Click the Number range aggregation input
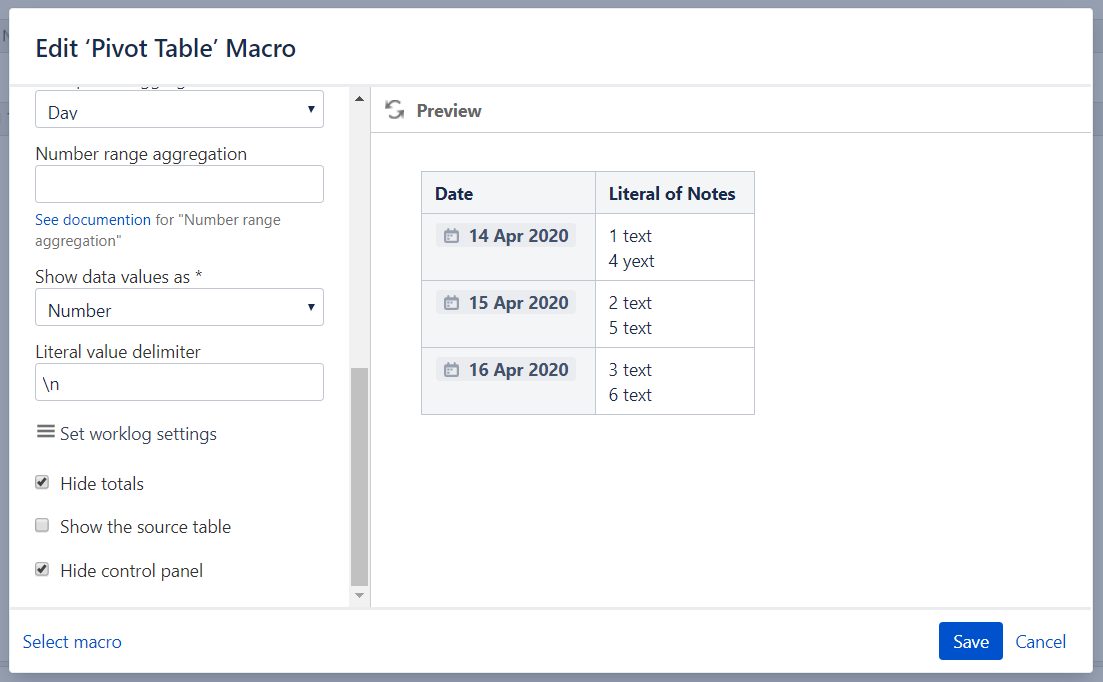The height and width of the screenshot is (682, 1103). [x=179, y=184]
